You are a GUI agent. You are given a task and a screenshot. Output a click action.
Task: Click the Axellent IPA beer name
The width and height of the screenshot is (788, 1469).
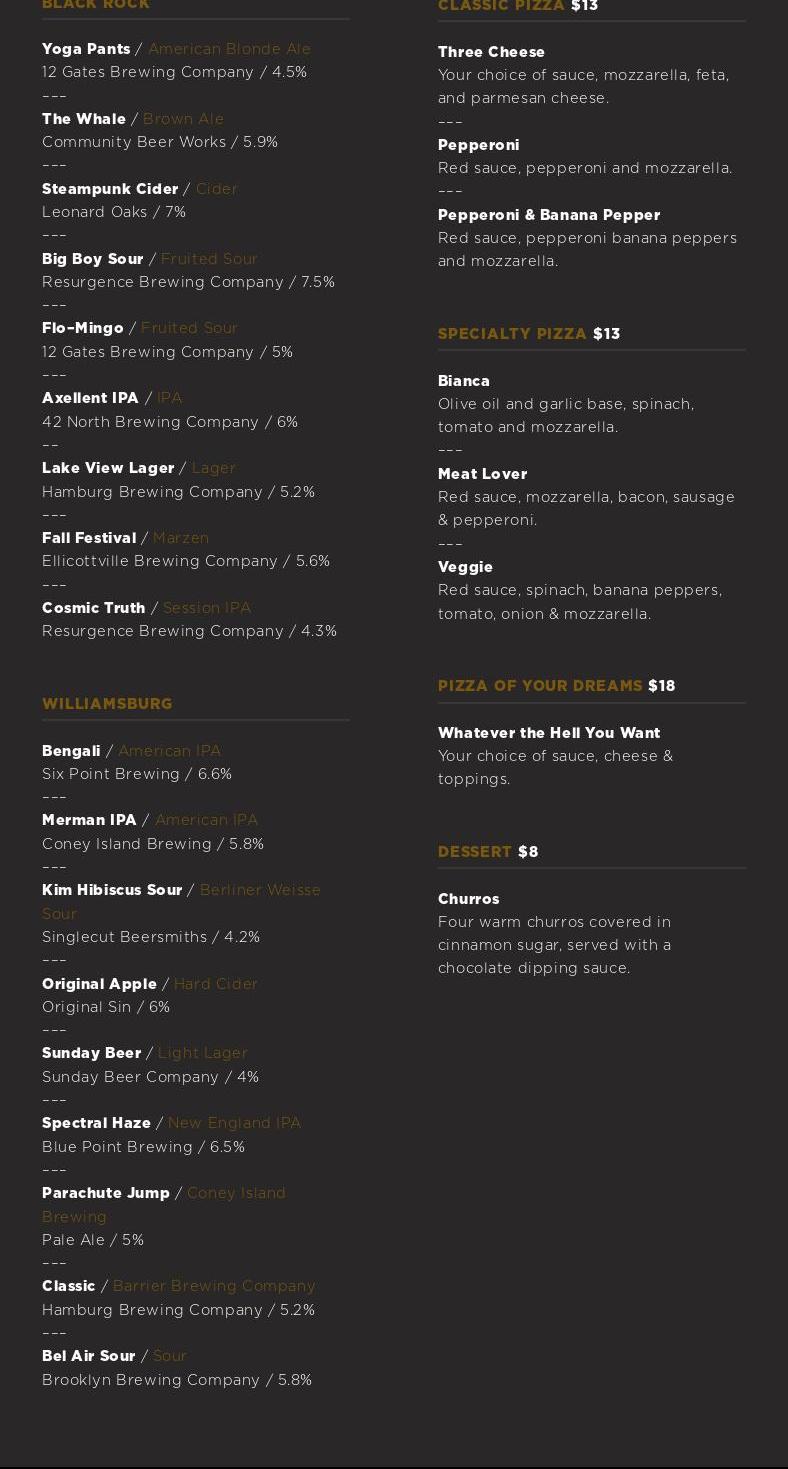90,398
